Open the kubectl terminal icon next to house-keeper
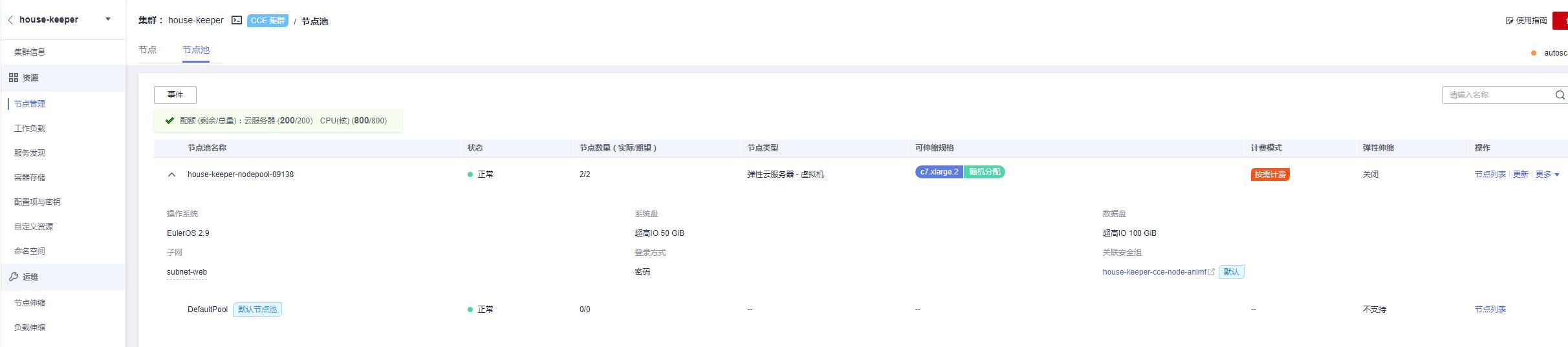The height and width of the screenshot is (347, 1568). tap(237, 21)
